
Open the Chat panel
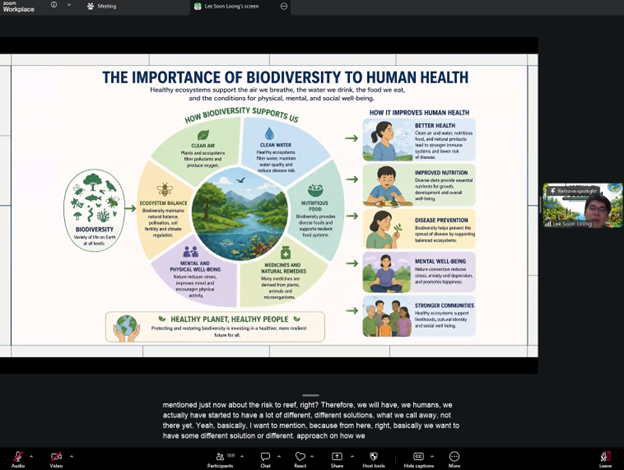[266, 456]
